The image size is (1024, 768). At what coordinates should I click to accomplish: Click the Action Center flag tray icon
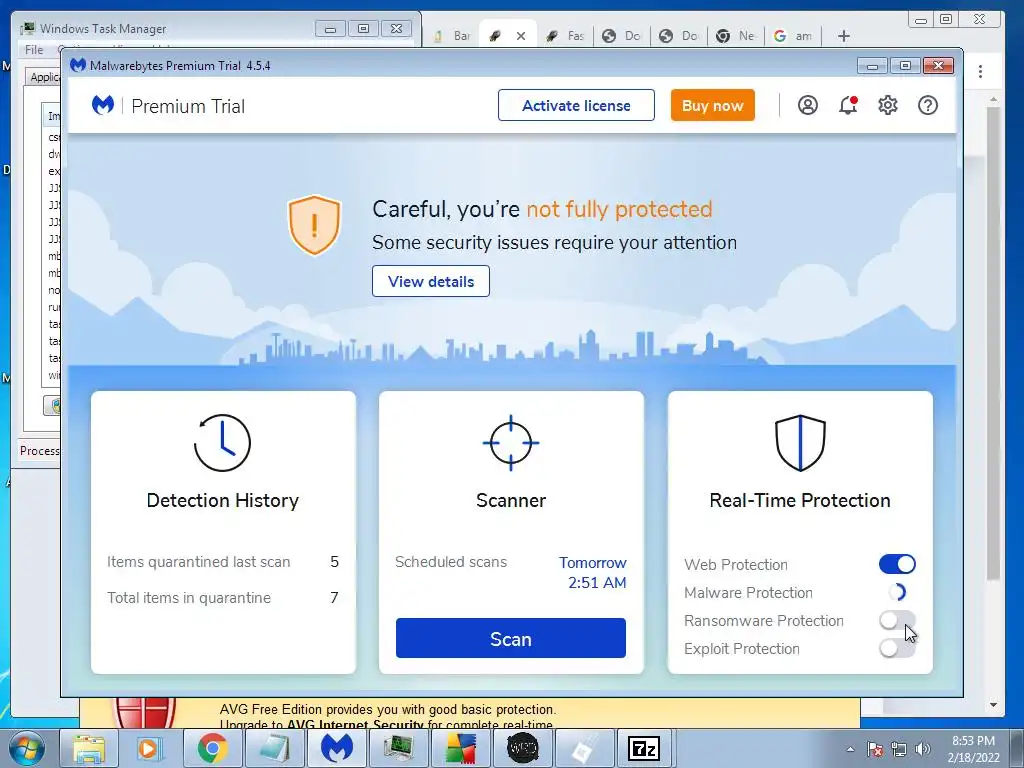click(x=875, y=749)
